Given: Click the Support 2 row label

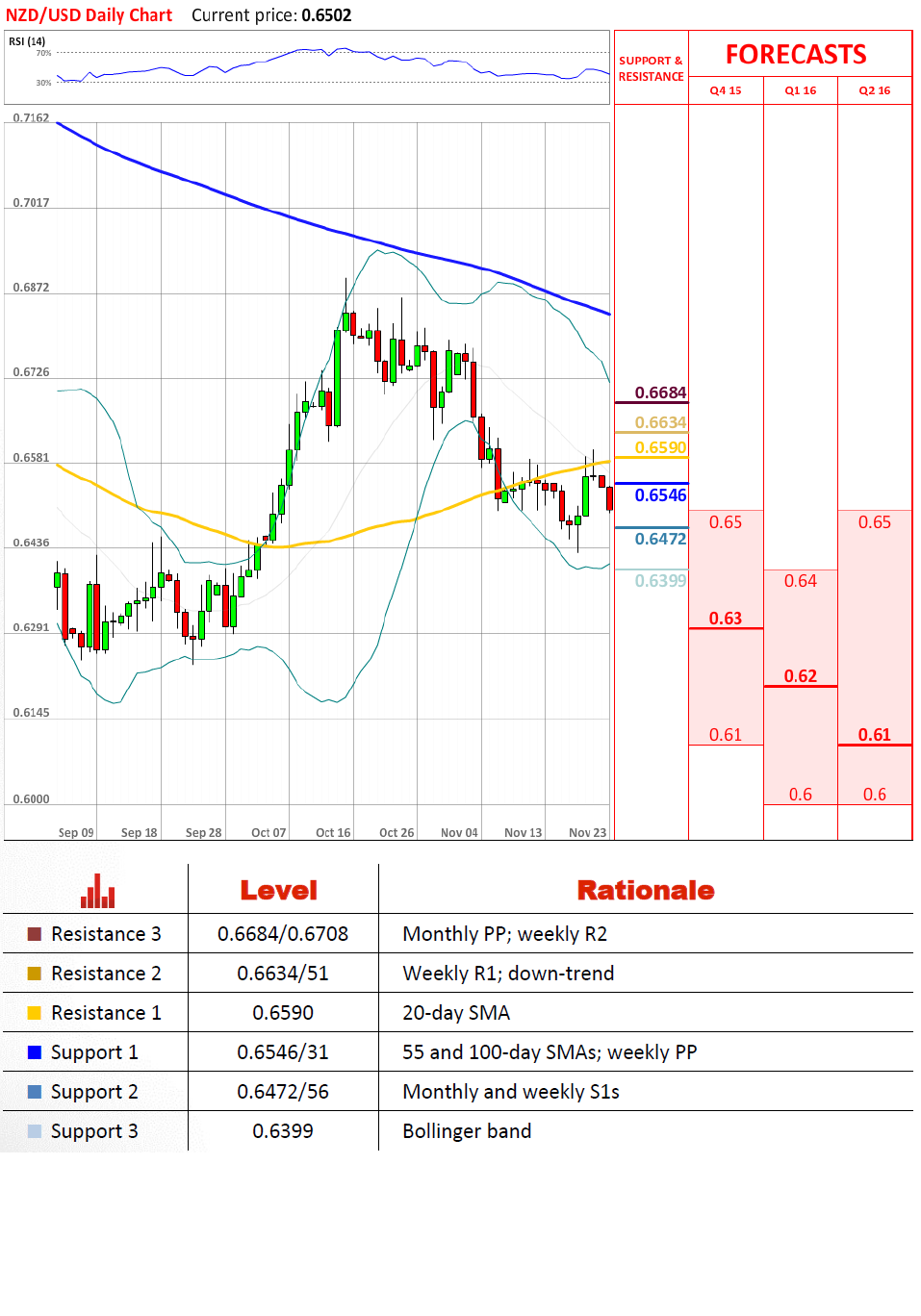Looking at the screenshot, I should click(x=94, y=1093).
